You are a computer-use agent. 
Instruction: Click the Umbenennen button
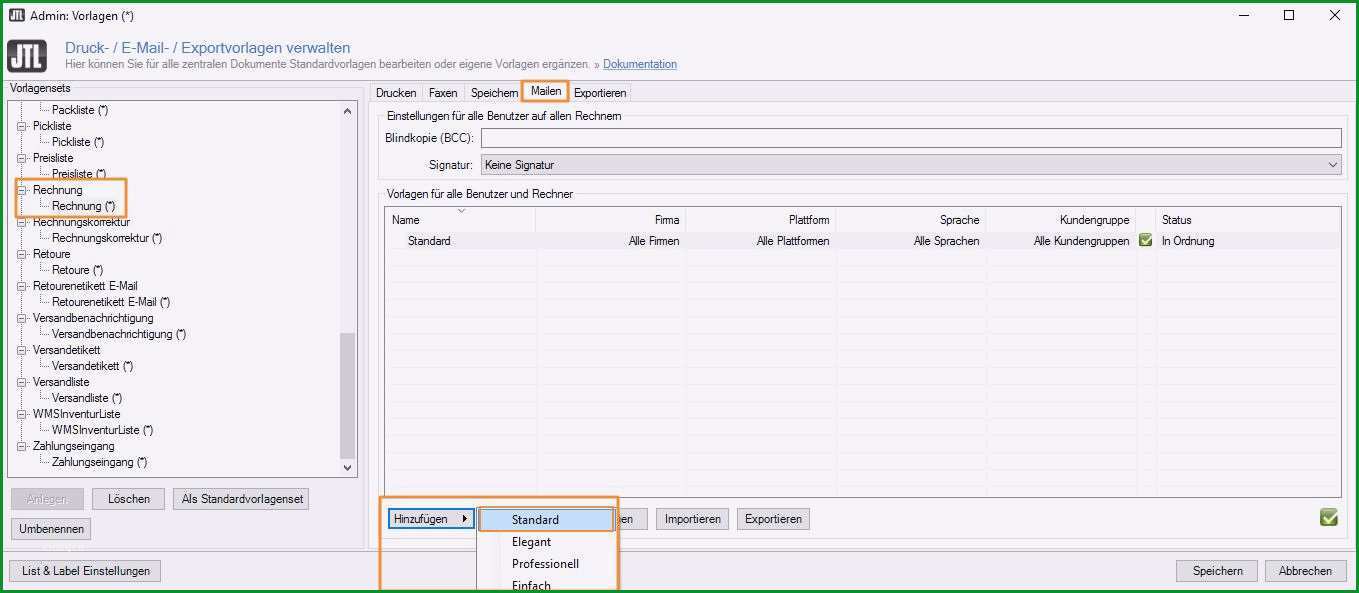pos(52,529)
